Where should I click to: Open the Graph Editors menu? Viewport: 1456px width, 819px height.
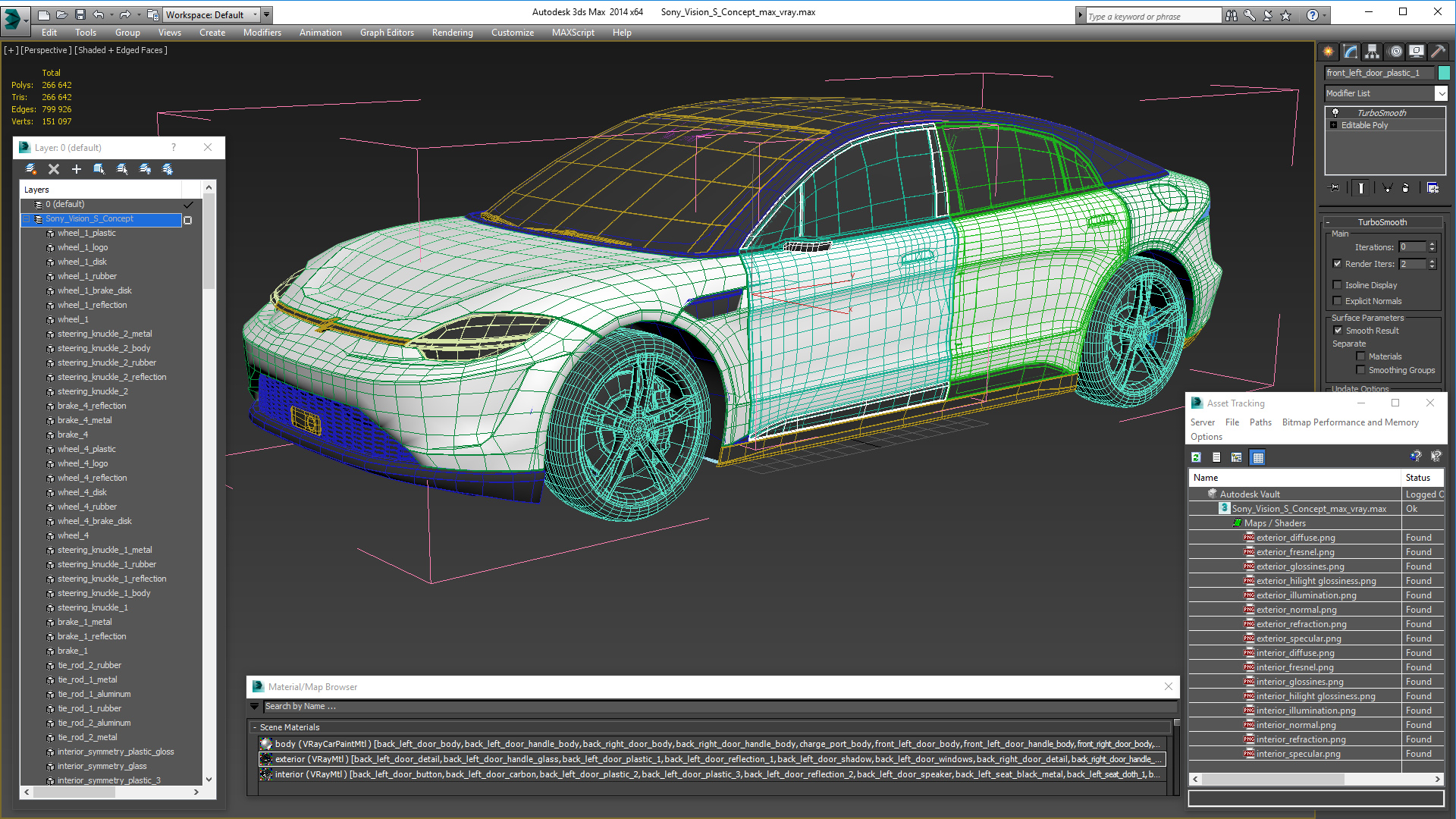pos(387,33)
